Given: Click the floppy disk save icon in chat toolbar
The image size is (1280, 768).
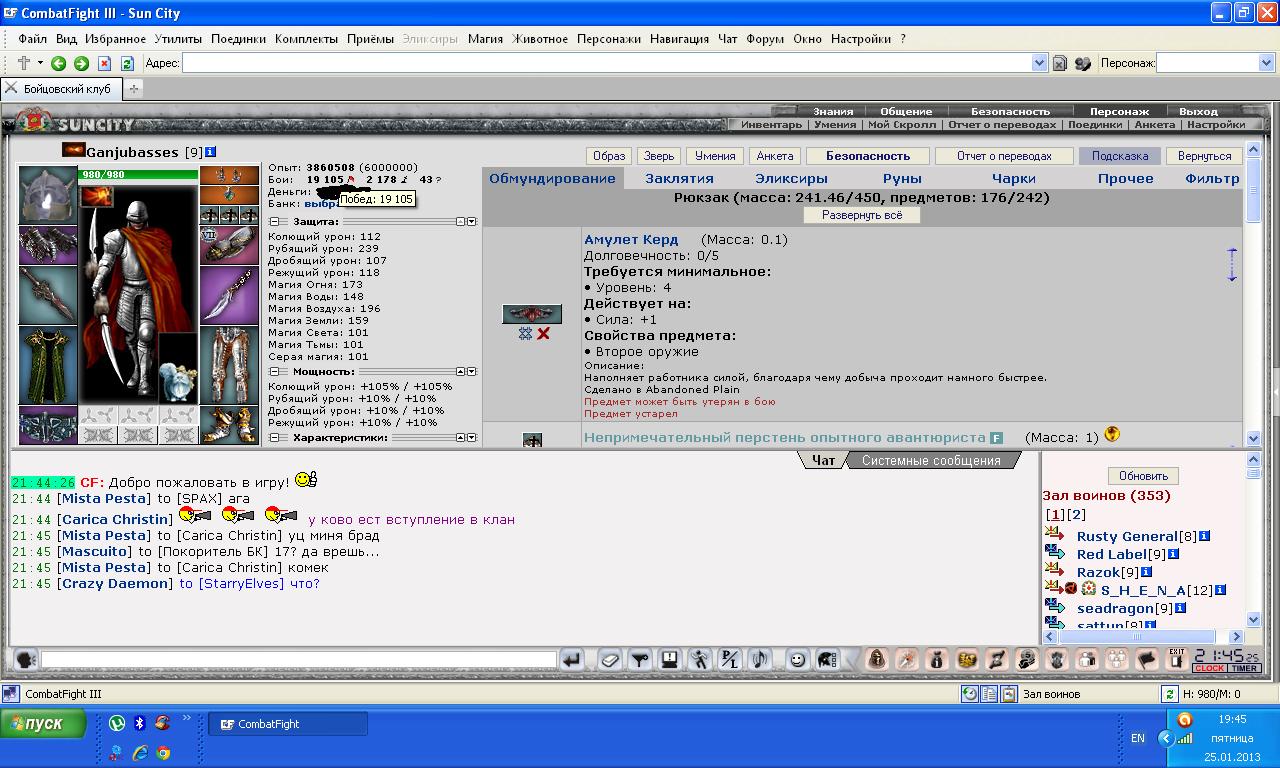Looking at the screenshot, I should pyautogui.click(x=669, y=659).
